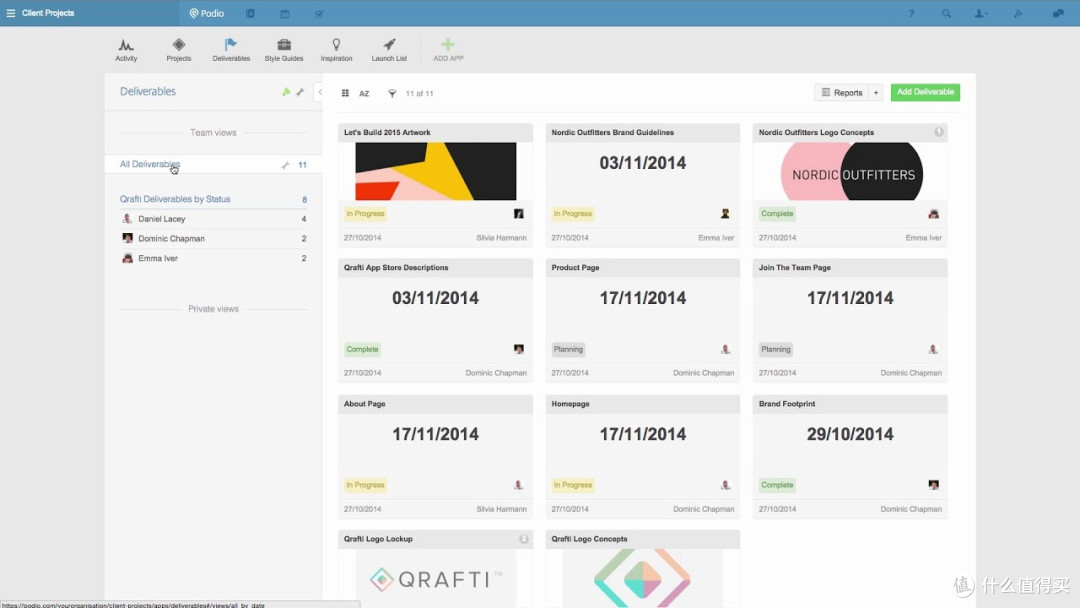Viewport: 1080px width, 608px height.
Task: Change sorting with the AZ button
Action: (364, 94)
